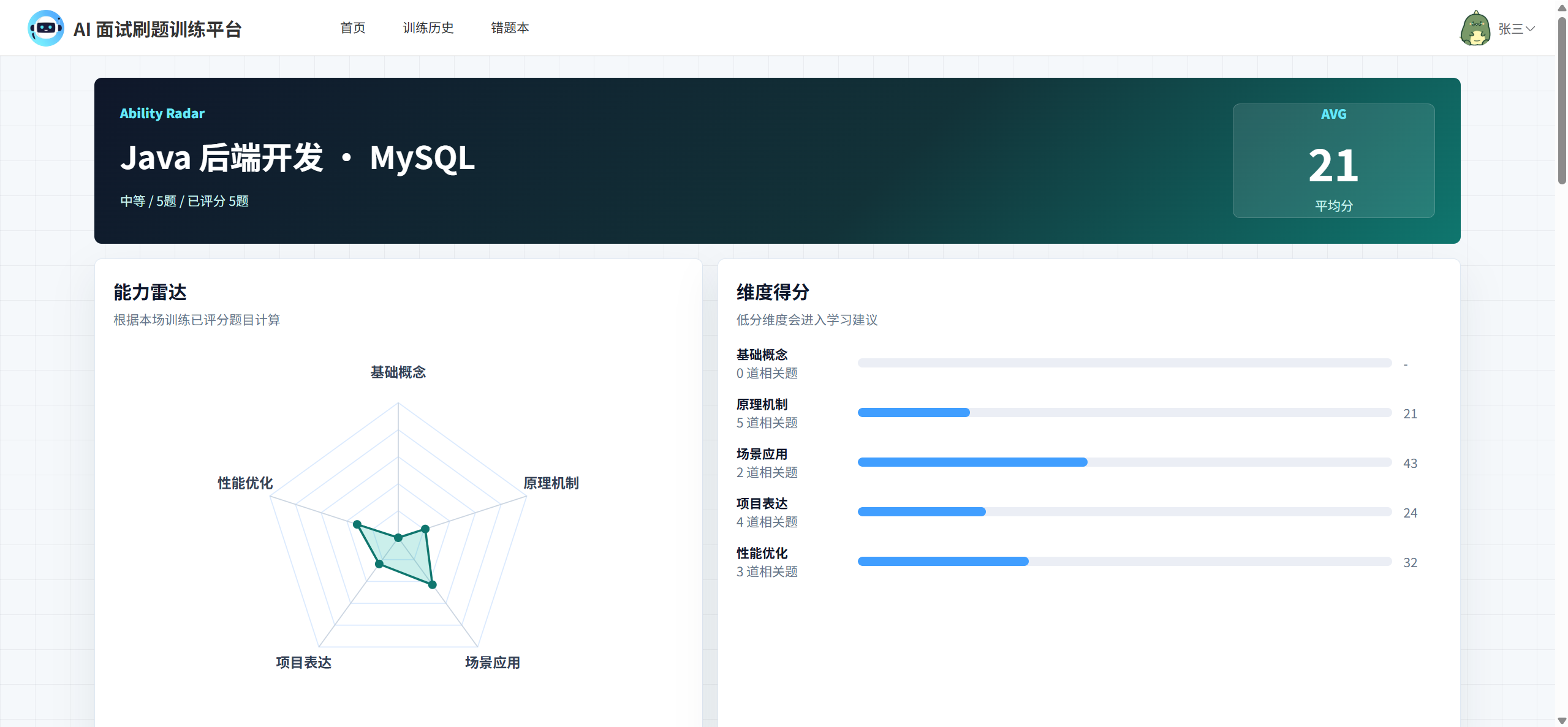This screenshot has height=727, width=1568.
Task: Click the 性能优化 row title in 维度得分
Action: [x=762, y=553]
